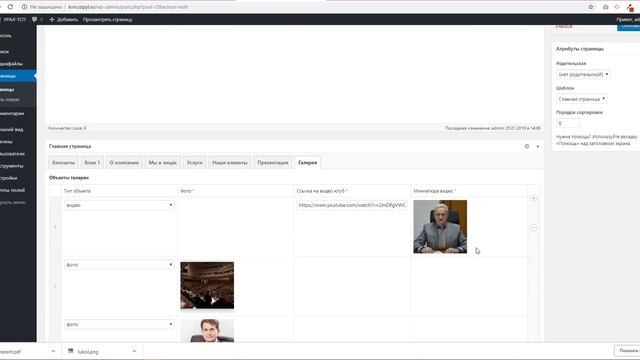Screen dimensions: 640x360
Task: Click the camera extension icon in the browser toolbar
Action: click(606, 7)
